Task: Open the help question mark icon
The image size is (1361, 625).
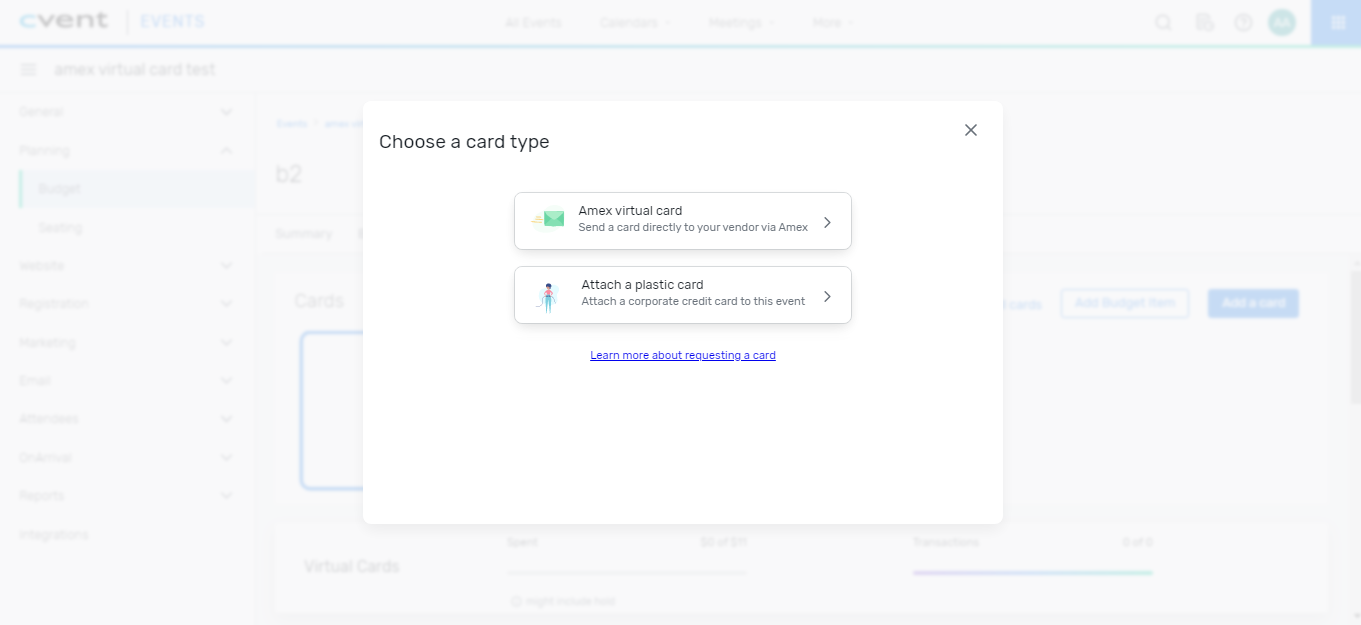Action: coord(1243,21)
